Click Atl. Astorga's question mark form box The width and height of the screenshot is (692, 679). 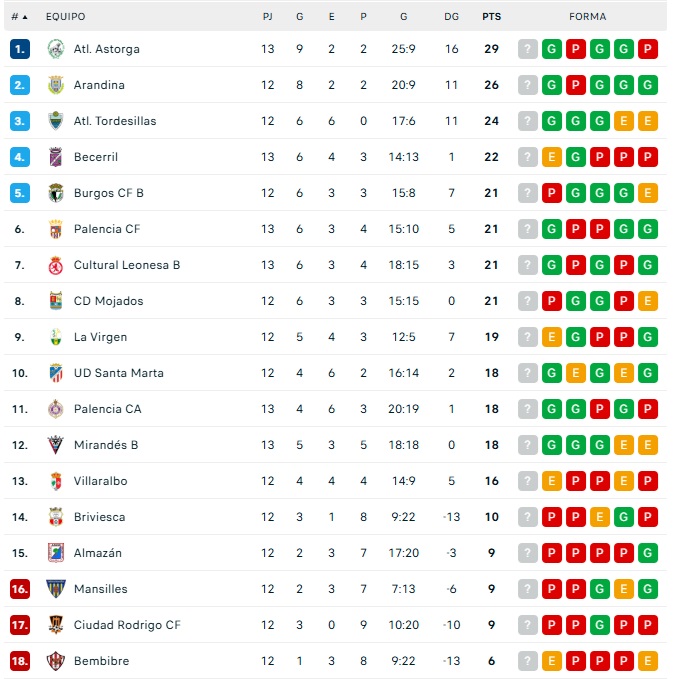[528, 49]
